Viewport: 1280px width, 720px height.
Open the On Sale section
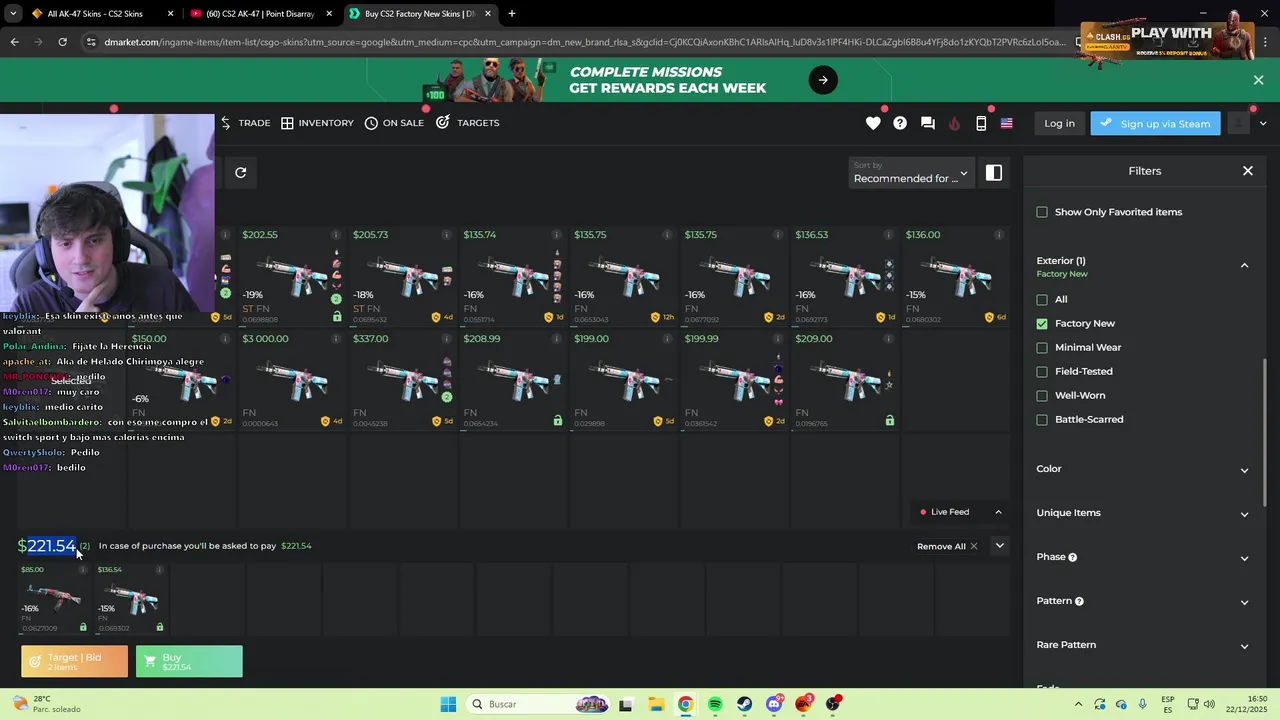pyautogui.click(x=394, y=123)
